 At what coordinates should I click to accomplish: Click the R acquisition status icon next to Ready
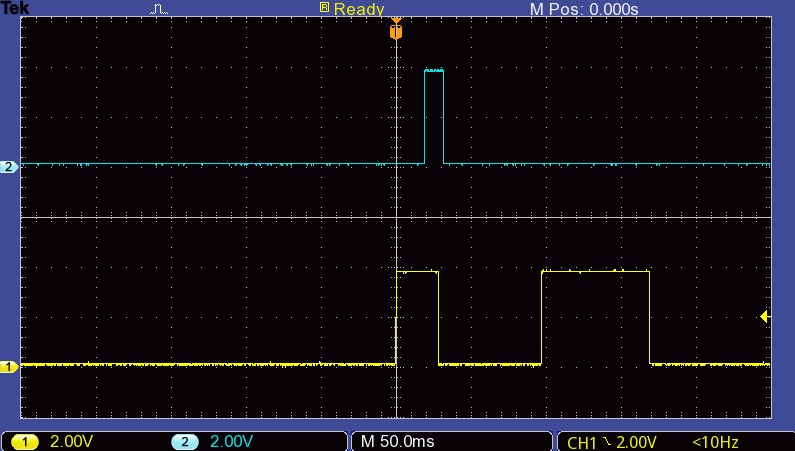(324, 7)
